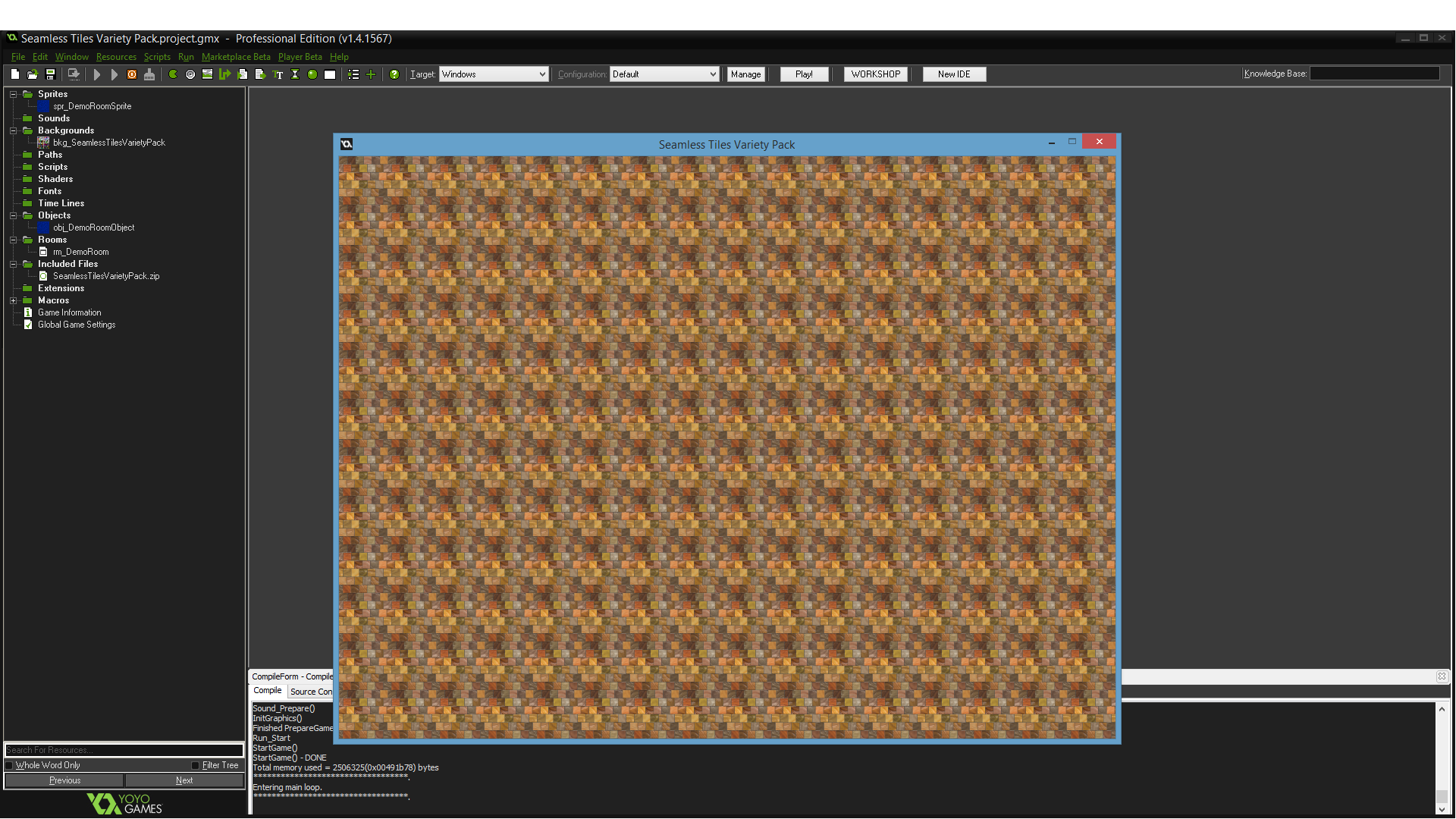The image size is (1456, 819).
Task: Open the Target platform dropdown
Action: (x=541, y=74)
